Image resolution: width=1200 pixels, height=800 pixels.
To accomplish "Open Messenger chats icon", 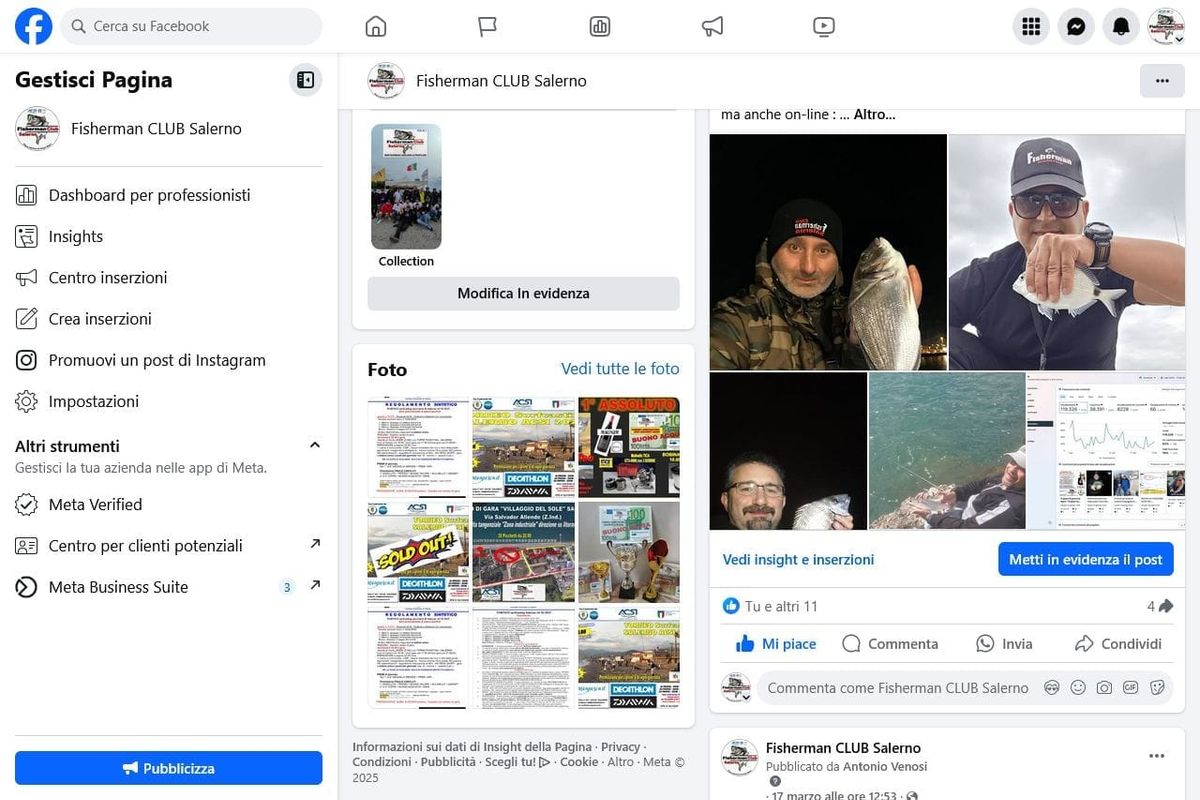I will (1076, 26).
